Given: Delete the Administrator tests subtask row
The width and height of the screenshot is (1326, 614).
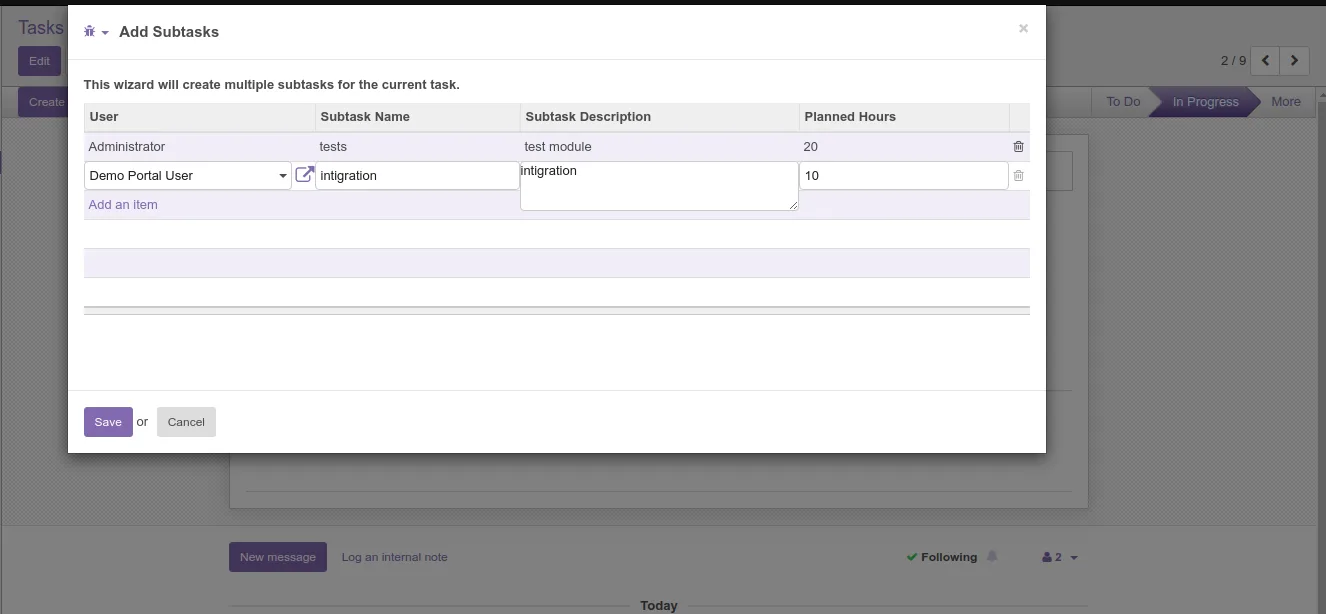Looking at the screenshot, I should point(1018,146).
